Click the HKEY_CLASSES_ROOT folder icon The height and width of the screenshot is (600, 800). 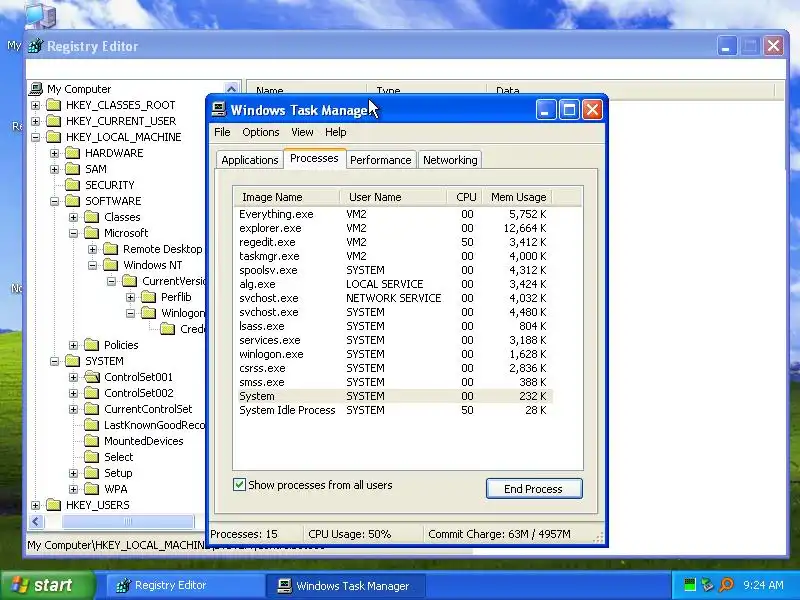pos(54,105)
